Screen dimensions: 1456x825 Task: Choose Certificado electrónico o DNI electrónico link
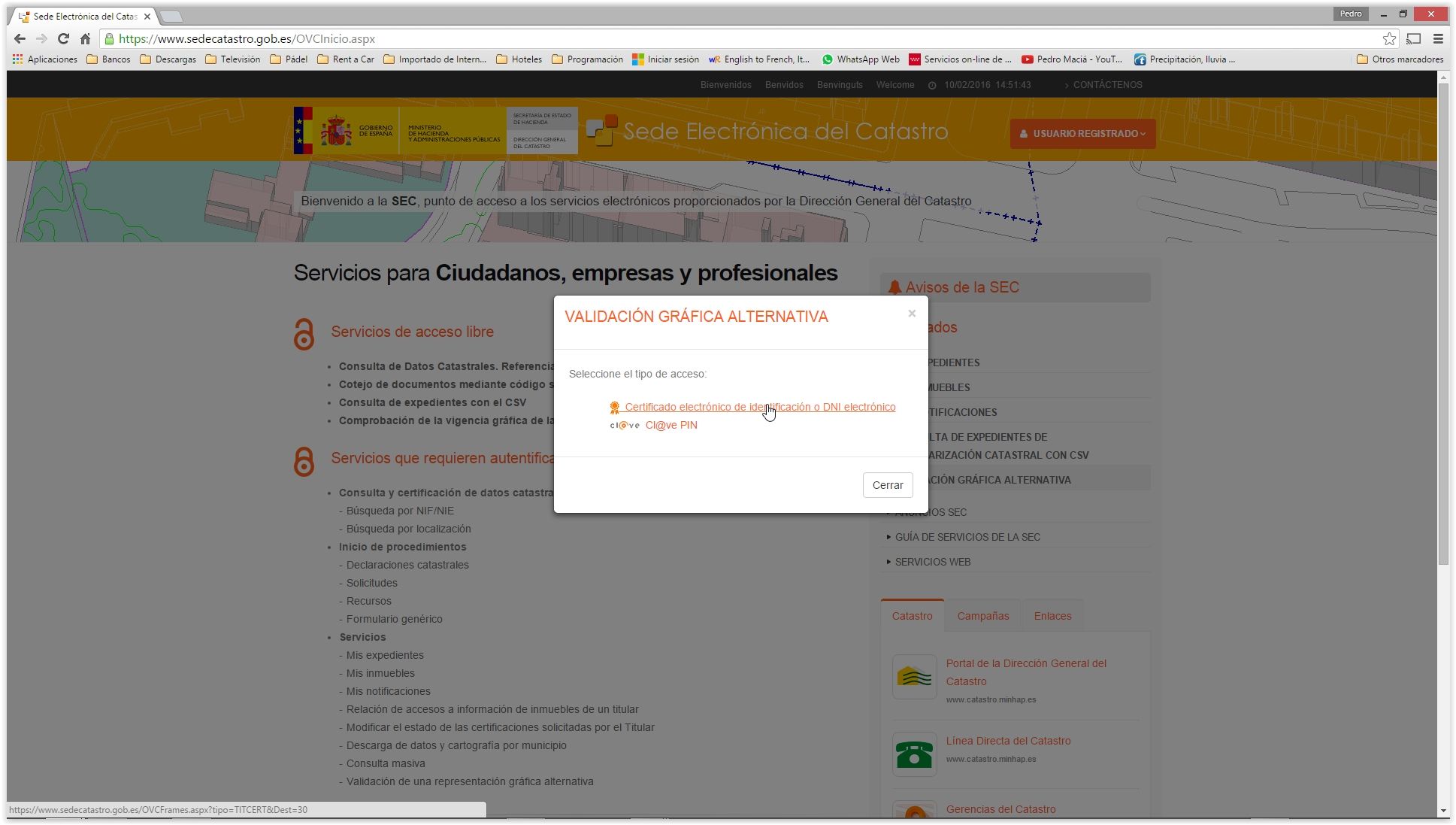(x=760, y=407)
